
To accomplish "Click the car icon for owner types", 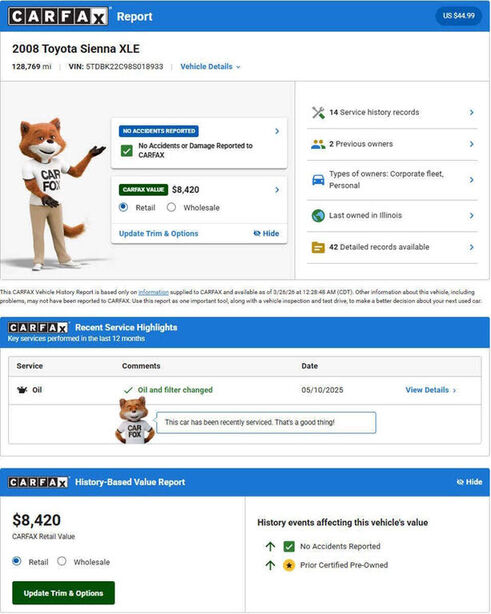I will pyautogui.click(x=318, y=180).
